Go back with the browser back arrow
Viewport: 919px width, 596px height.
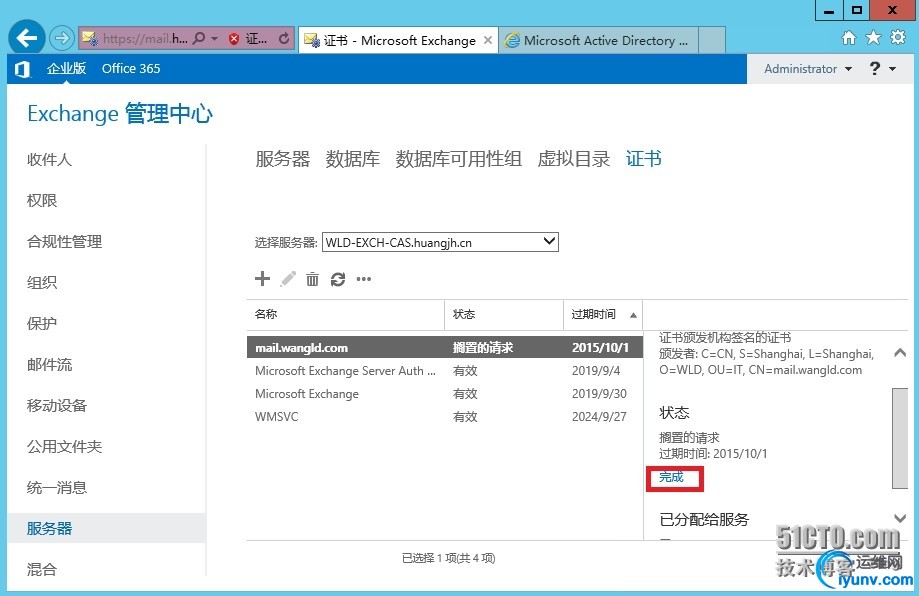[26, 38]
